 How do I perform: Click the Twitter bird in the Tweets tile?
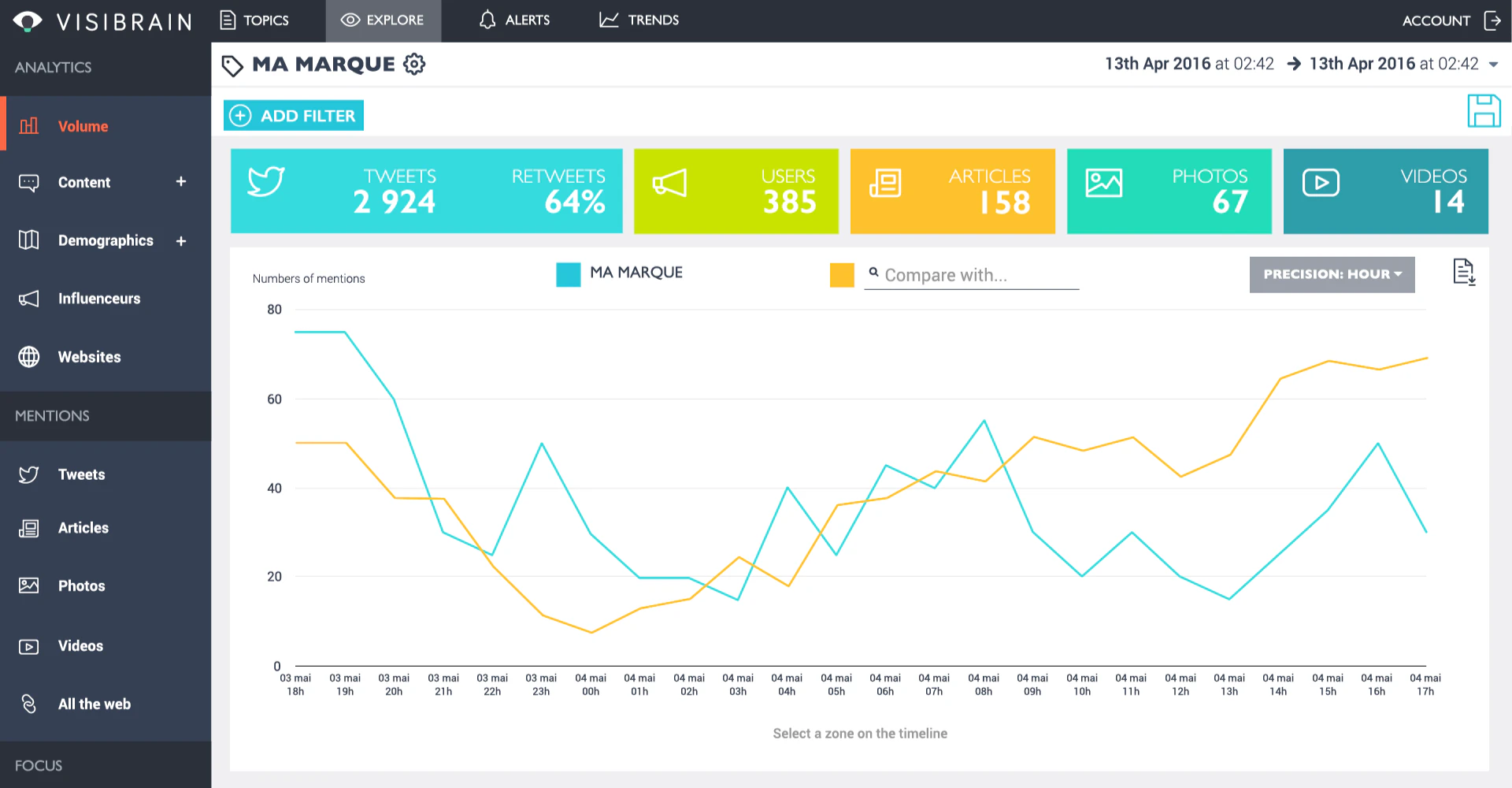(266, 181)
